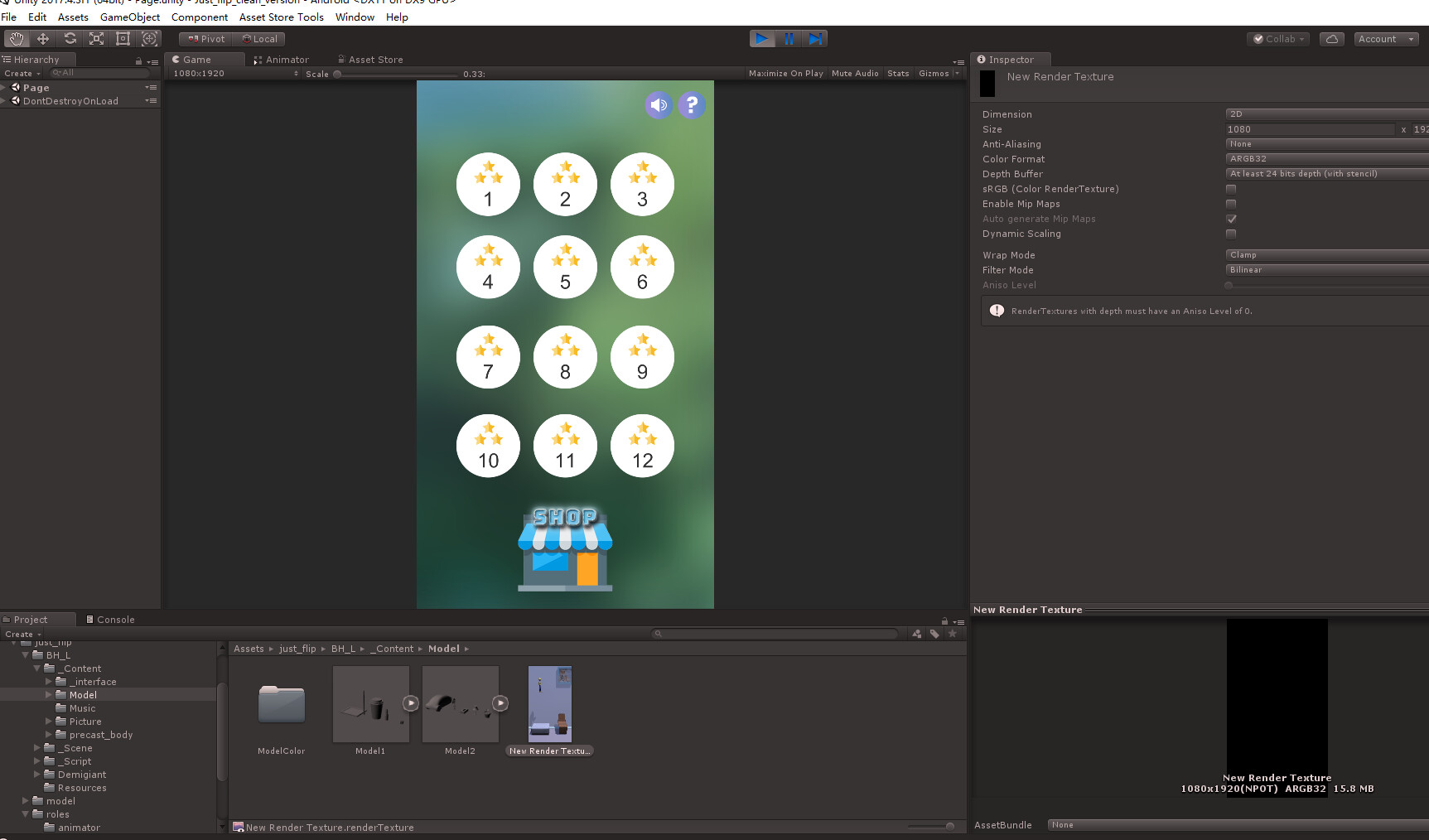This screenshot has width=1429, height=840.
Task: Open the Depth Buffer dropdown
Action: (1327, 174)
